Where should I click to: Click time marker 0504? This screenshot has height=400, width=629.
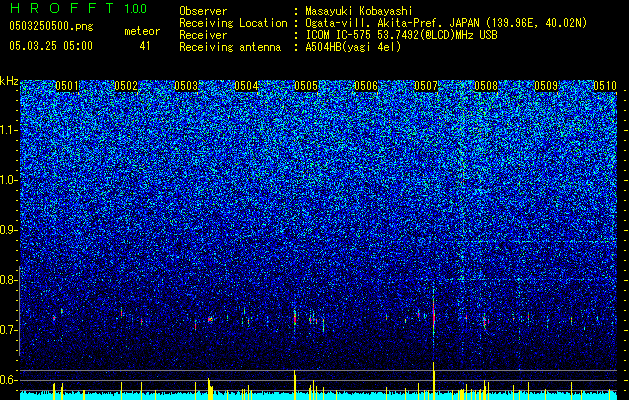246,86
